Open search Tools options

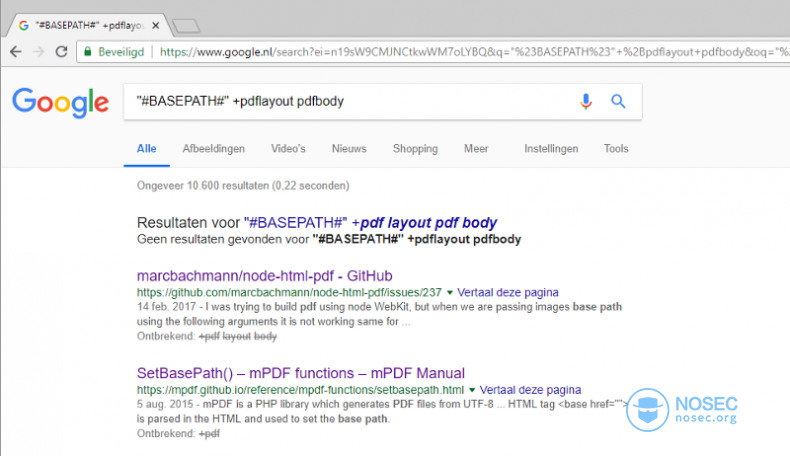coord(616,149)
